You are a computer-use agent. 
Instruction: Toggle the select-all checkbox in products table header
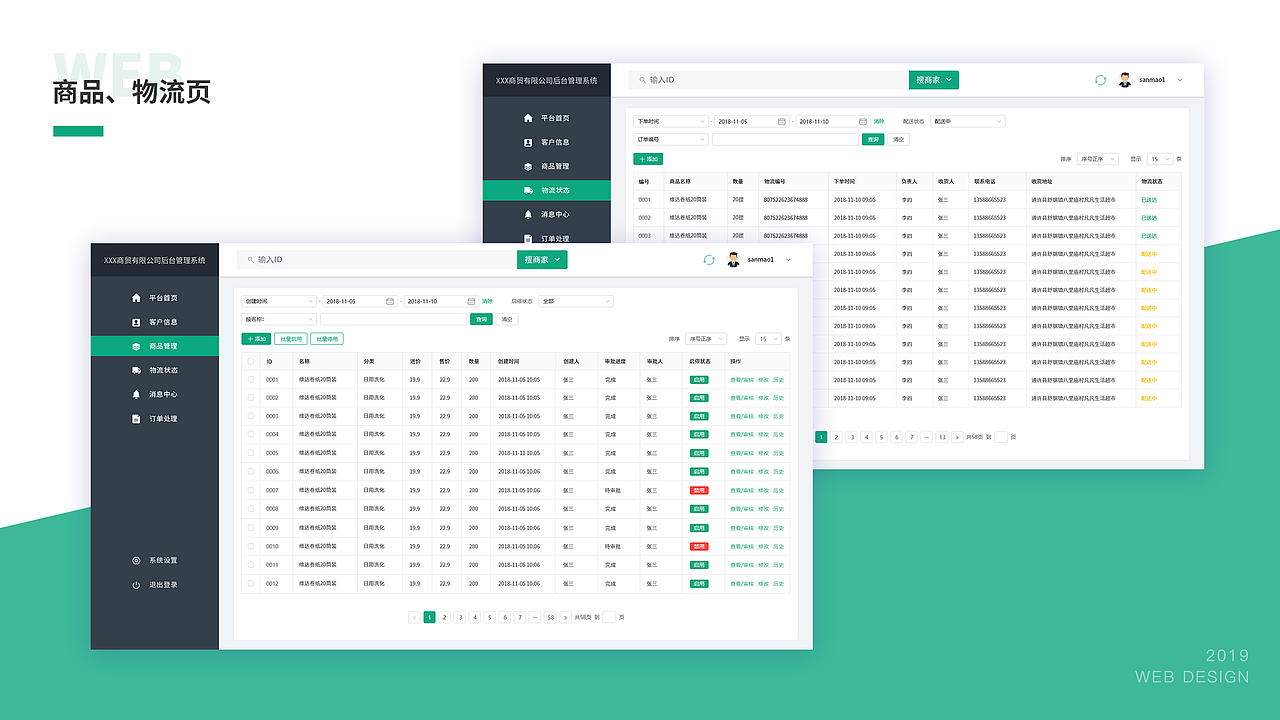(251, 361)
